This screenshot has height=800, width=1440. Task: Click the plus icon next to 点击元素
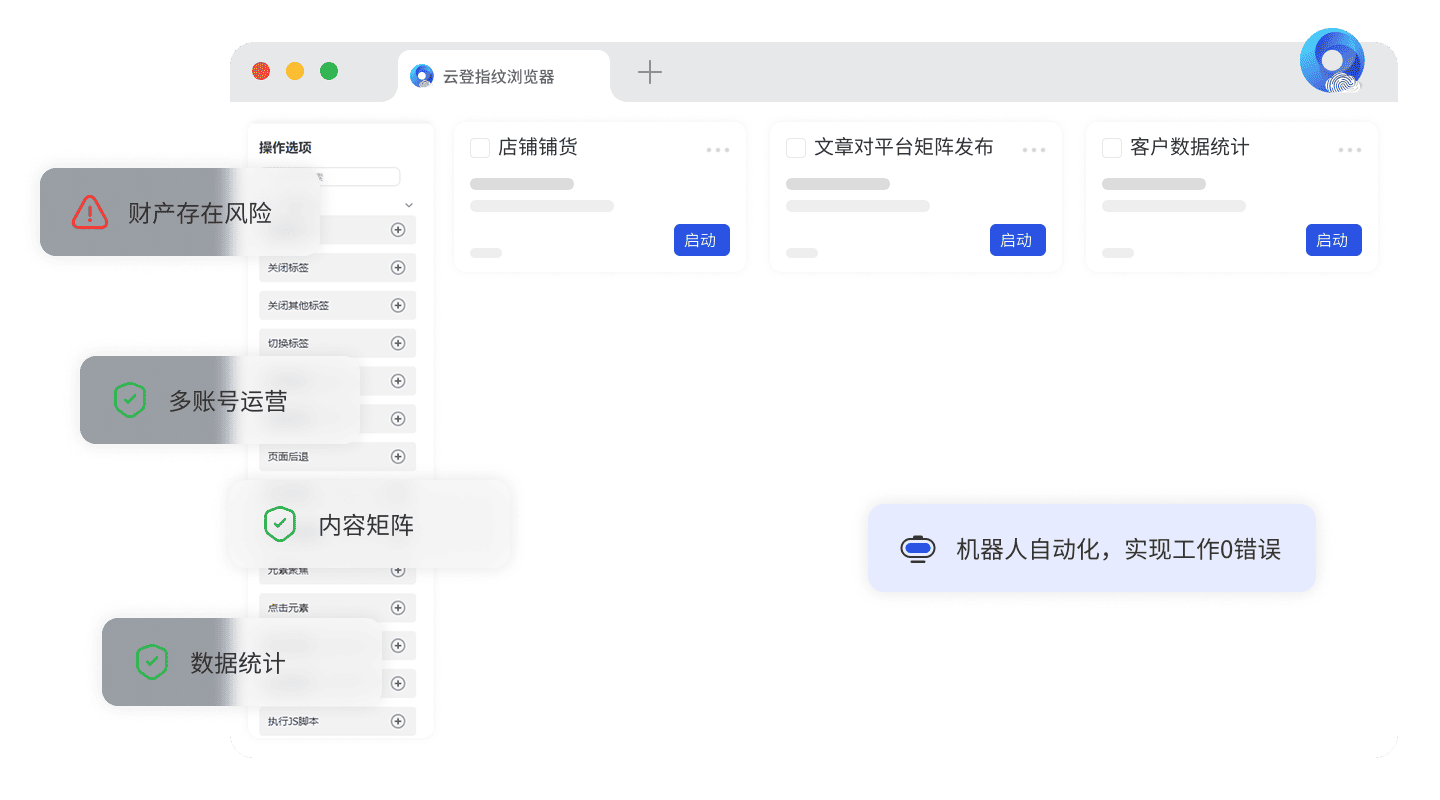pyautogui.click(x=397, y=608)
